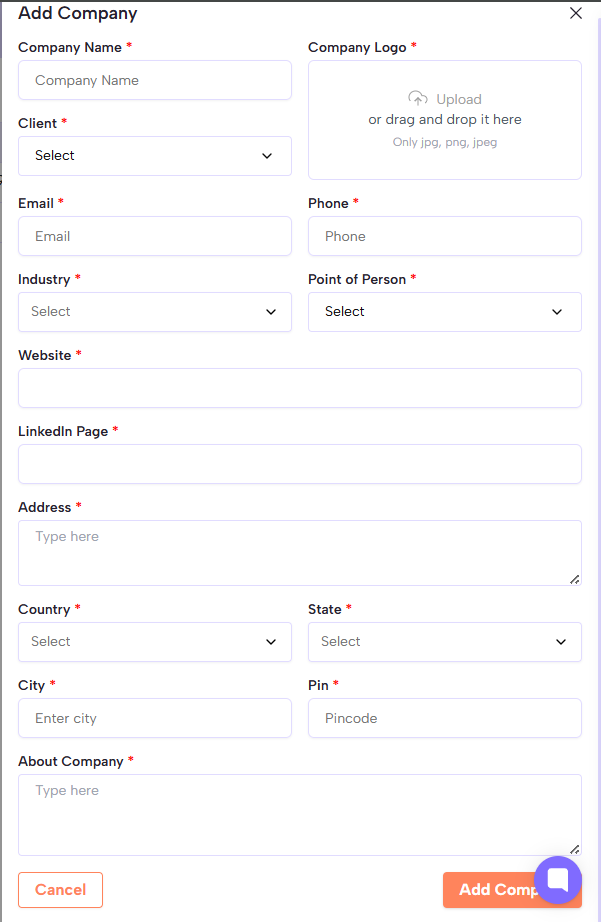Click the City input field
601x922 pixels.
click(x=155, y=718)
